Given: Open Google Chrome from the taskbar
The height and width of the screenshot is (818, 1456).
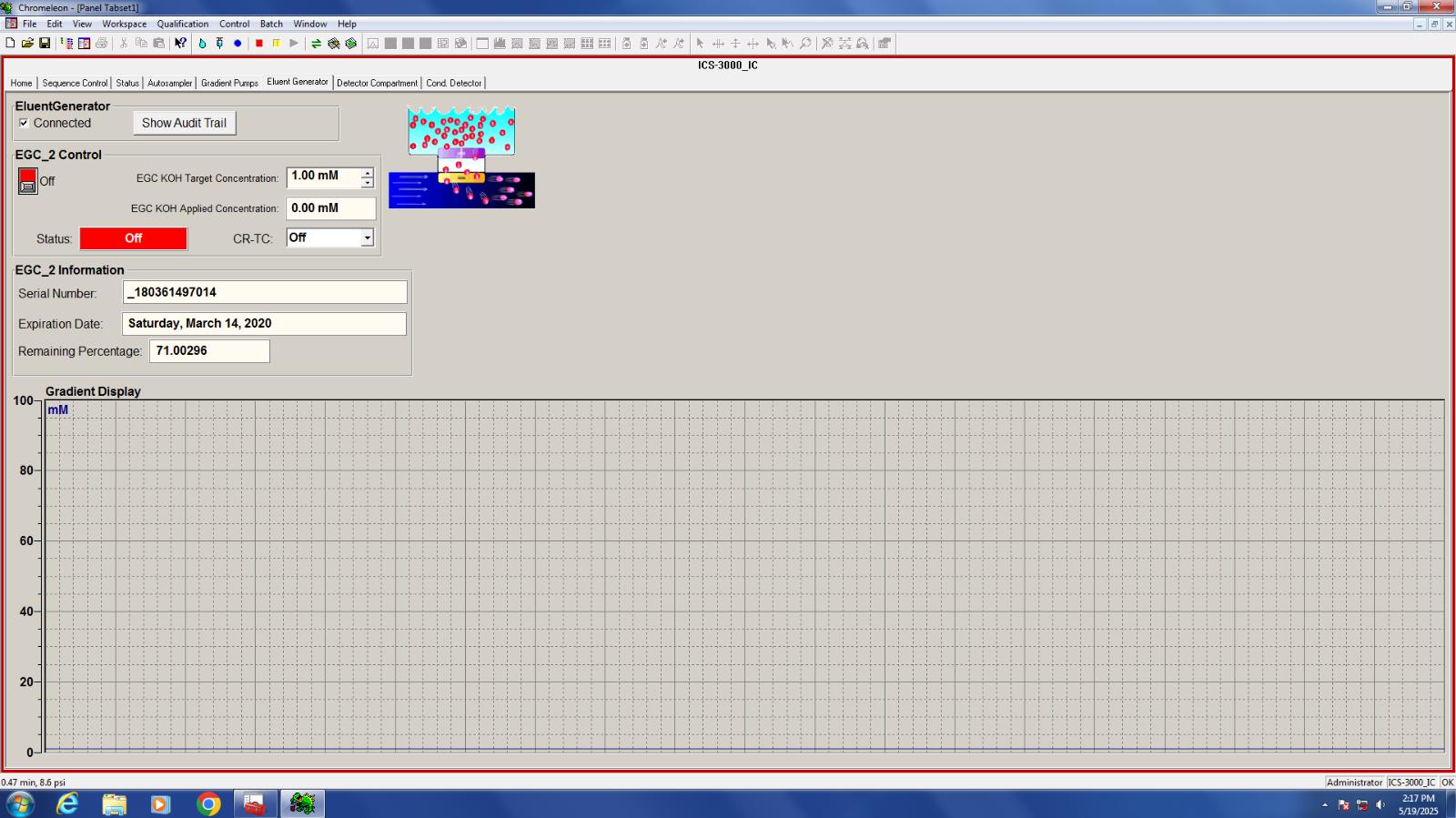Looking at the screenshot, I should click(208, 804).
